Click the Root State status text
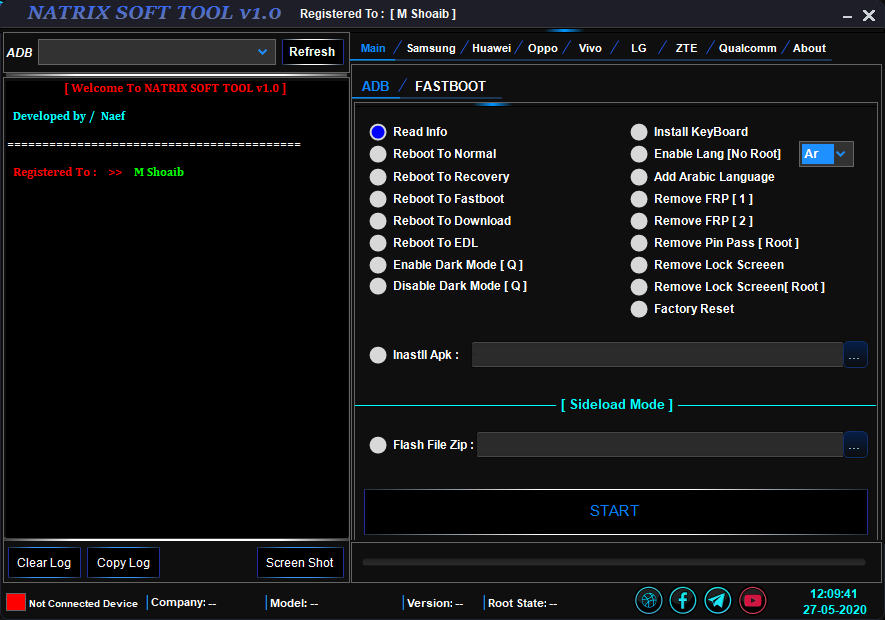 coord(522,603)
